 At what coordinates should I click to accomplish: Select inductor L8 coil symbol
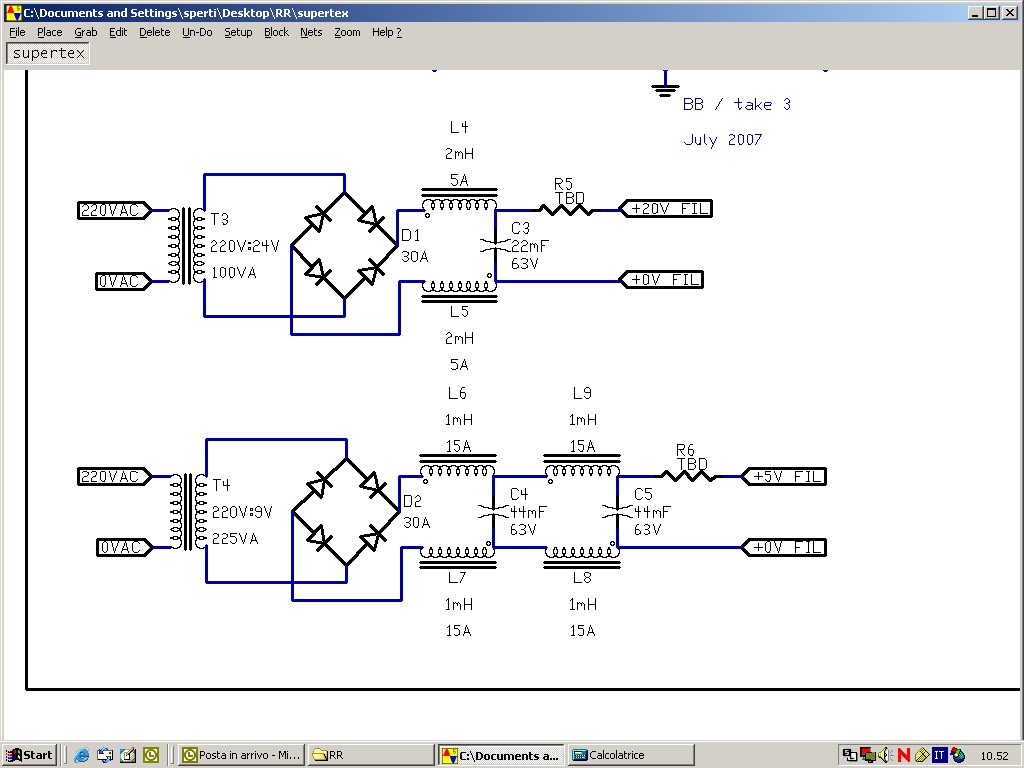click(582, 556)
